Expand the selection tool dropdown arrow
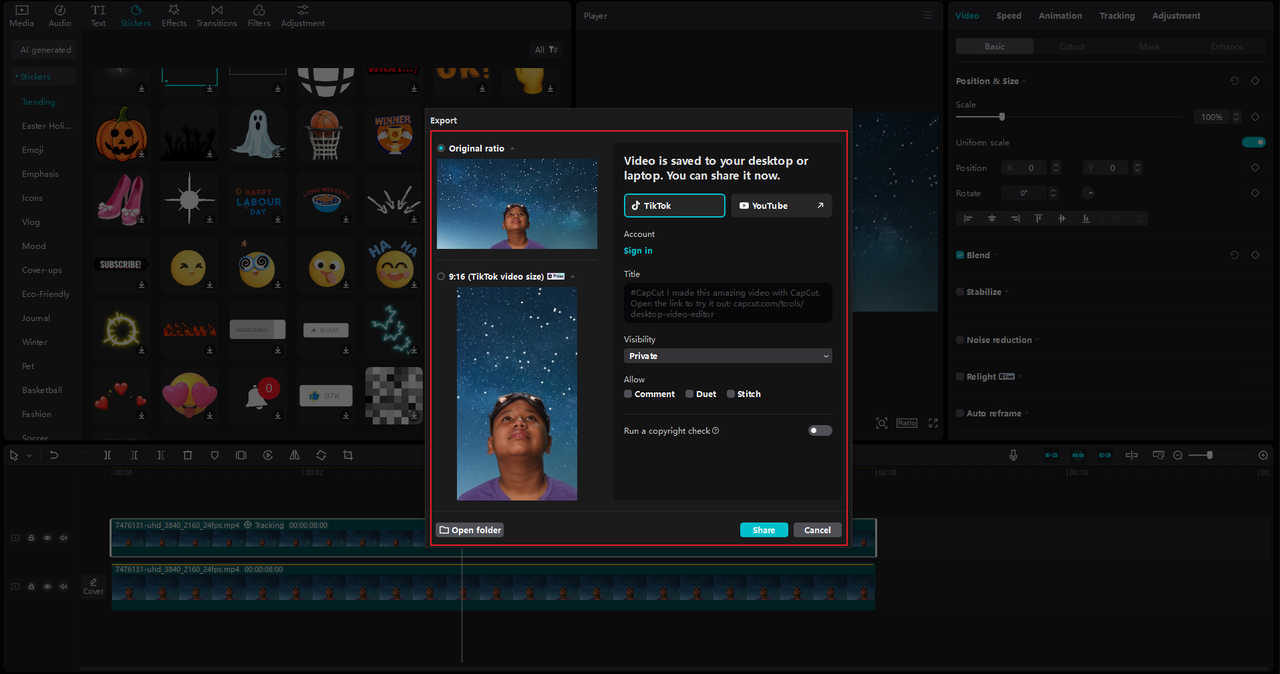Screen dimensions: 1280x674 (29, 456)
